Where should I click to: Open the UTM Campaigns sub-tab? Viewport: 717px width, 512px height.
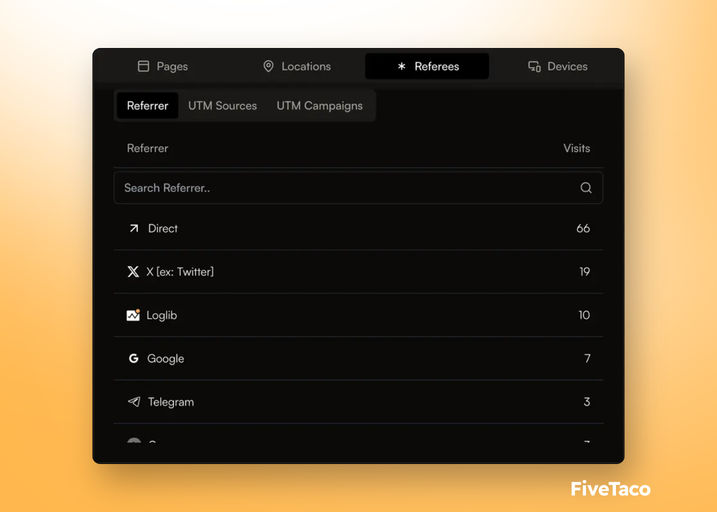click(319, 106)
